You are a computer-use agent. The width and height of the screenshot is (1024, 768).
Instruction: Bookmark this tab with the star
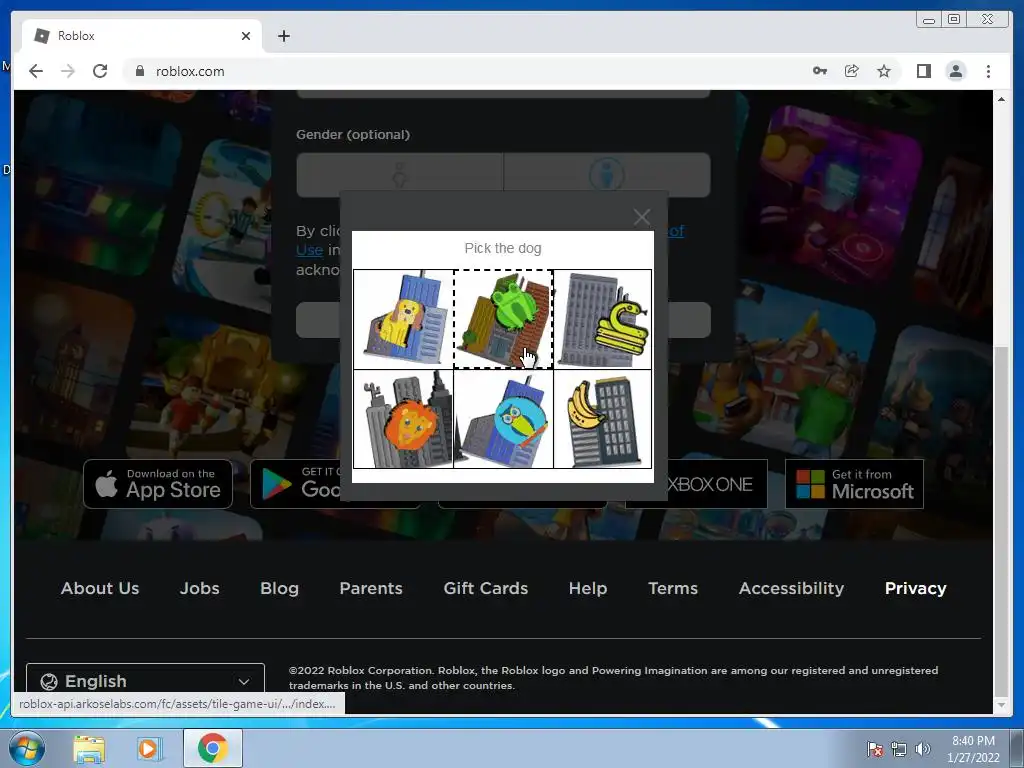click(884, 71)
